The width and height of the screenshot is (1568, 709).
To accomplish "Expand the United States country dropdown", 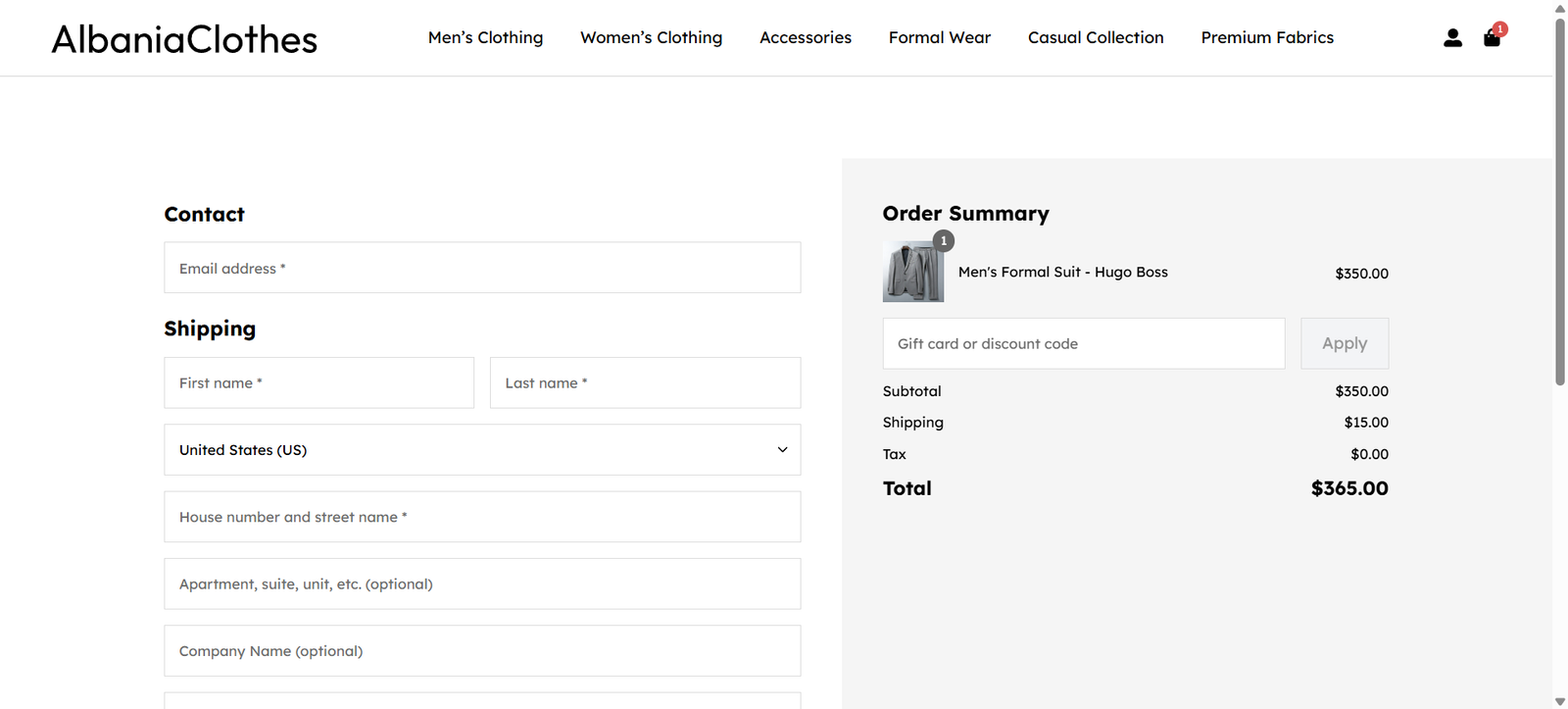I will 470,450.
